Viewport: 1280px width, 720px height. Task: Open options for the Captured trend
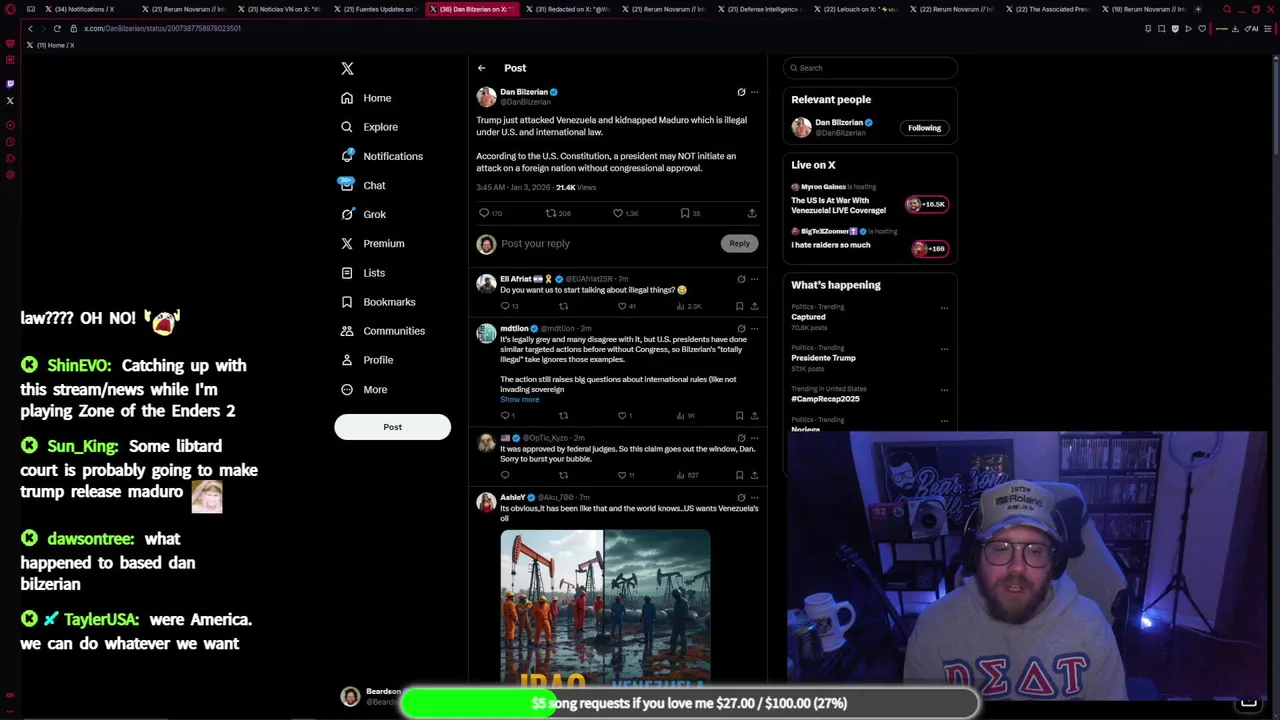(944, 308)
